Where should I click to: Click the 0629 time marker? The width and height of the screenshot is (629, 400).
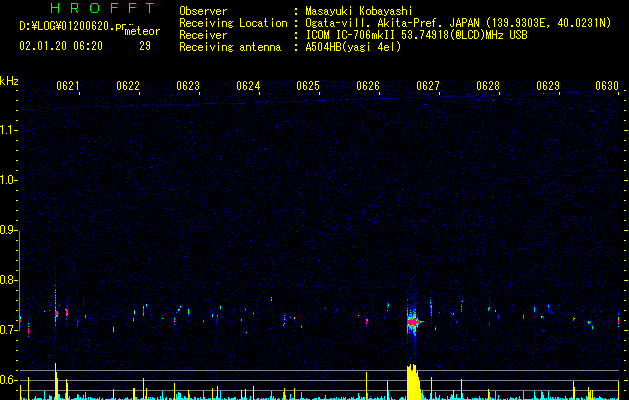coord(548,86)
